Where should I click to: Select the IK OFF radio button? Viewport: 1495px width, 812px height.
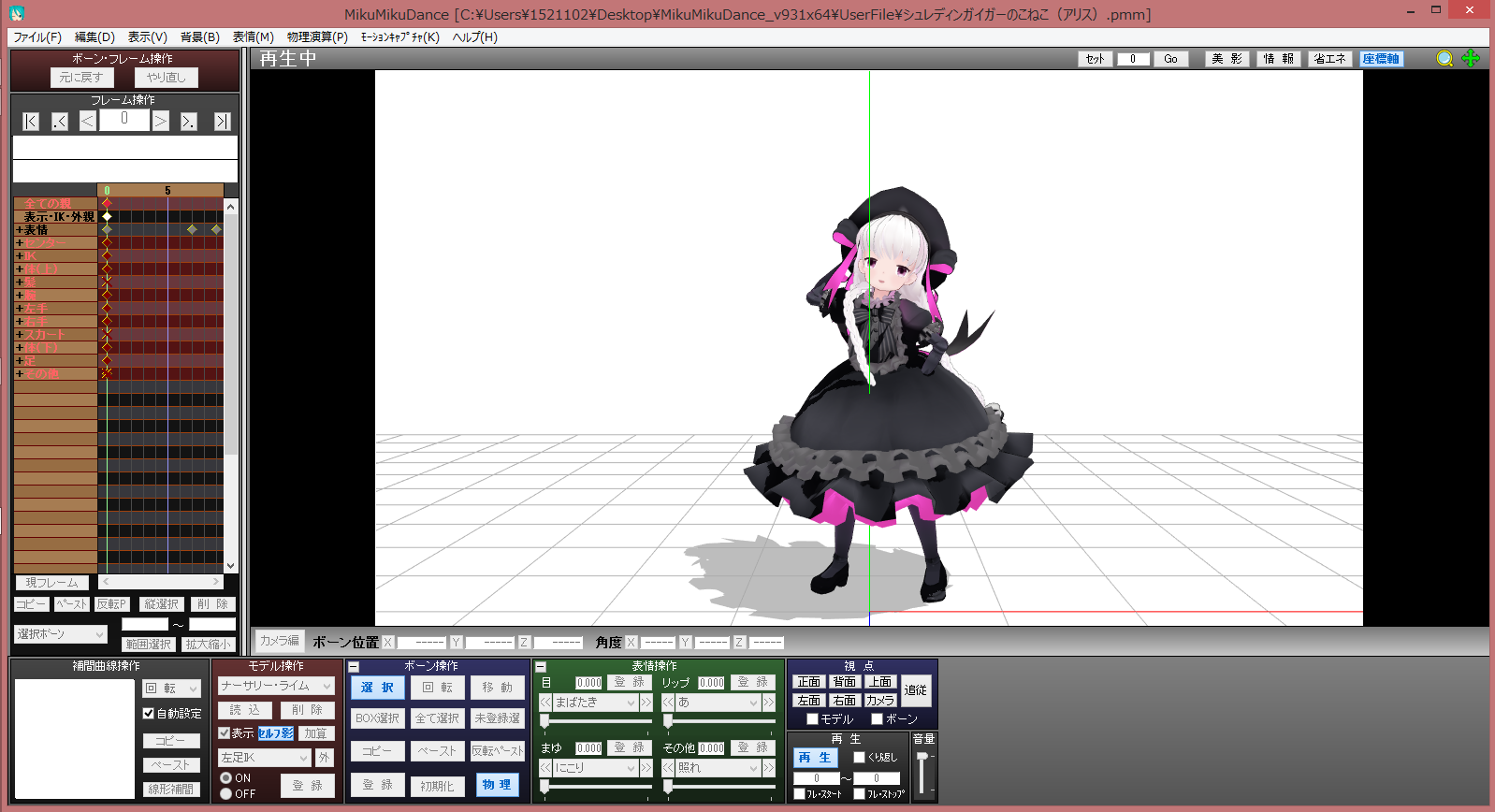[x=225, y=794]
